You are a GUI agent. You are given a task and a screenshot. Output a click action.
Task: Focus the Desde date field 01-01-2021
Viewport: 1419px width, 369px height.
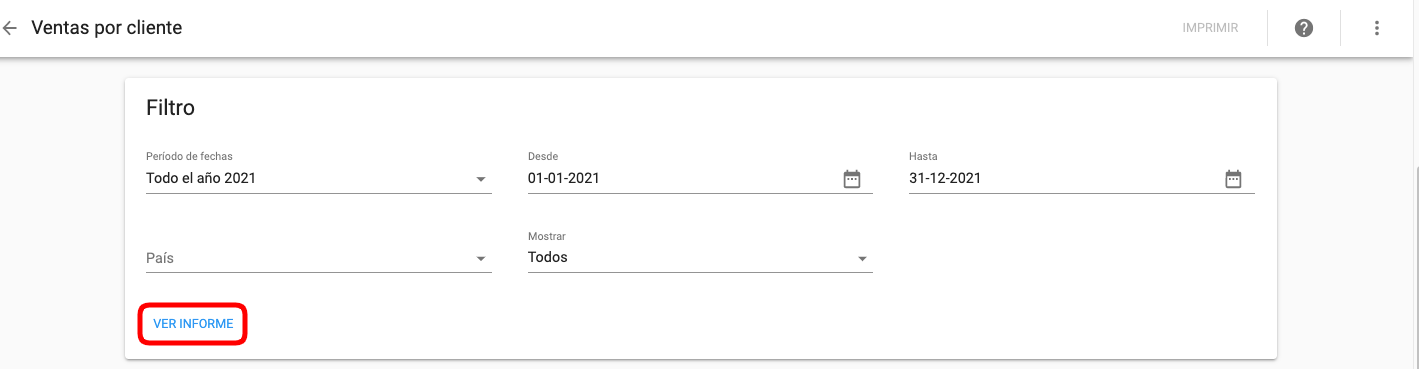[700, 179]
